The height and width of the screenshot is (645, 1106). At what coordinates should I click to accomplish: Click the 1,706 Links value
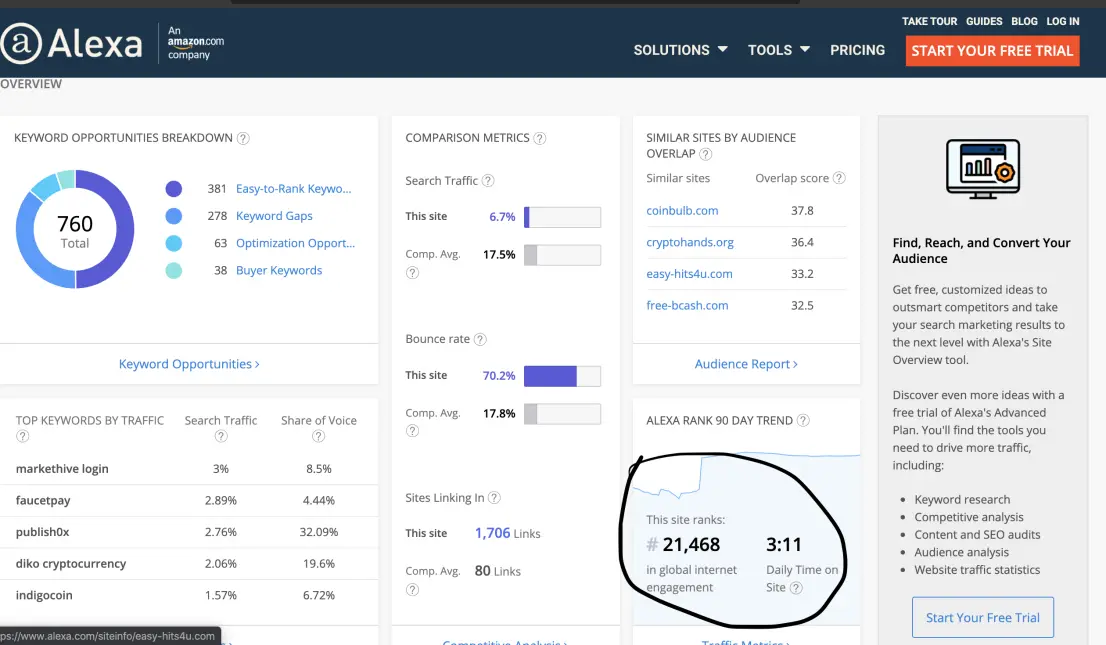(x=507, y=534)
